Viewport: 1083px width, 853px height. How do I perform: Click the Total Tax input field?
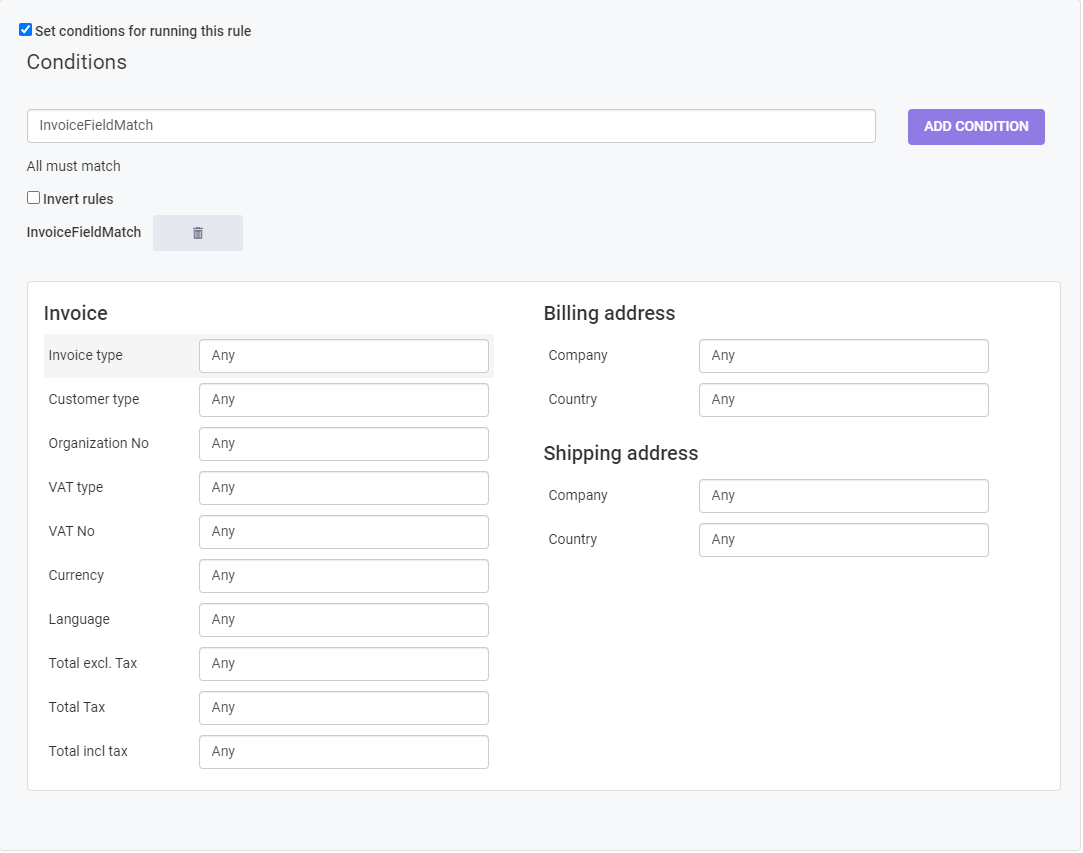[x=343, y=708]
